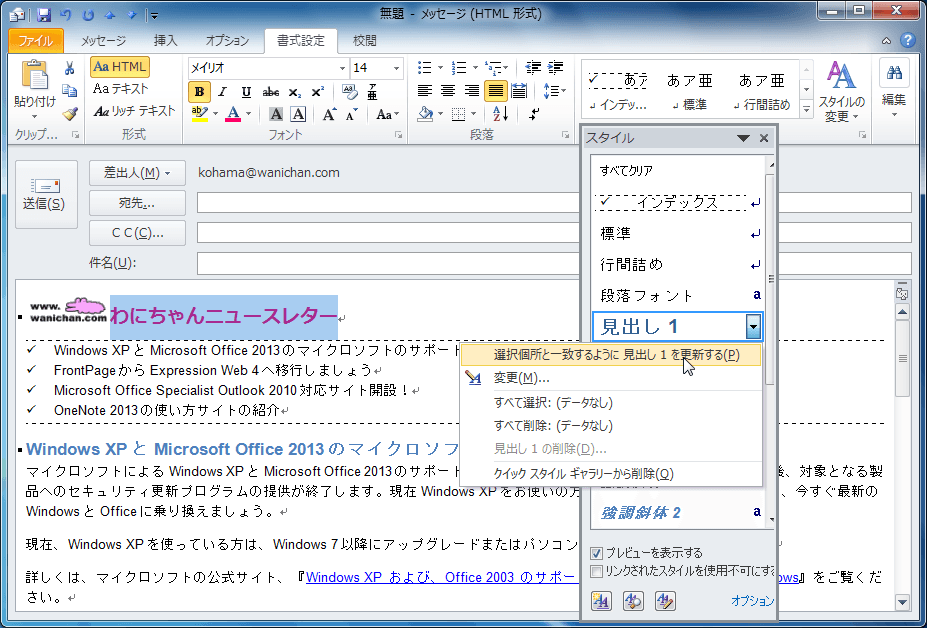The image size is (927, 628).
Task: Toggle Underline formatting
Action: point(246,92)
